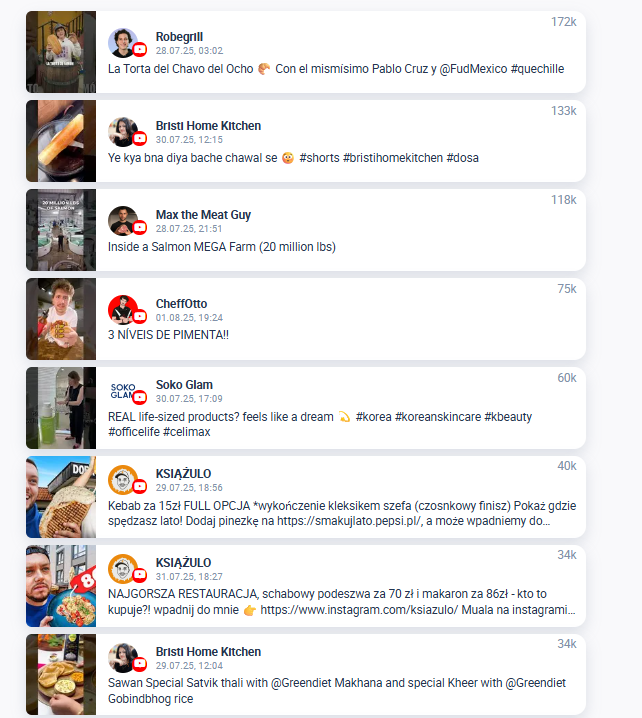Open the Robegrill channel name link
642x718 pixels.
coord(179,37)
